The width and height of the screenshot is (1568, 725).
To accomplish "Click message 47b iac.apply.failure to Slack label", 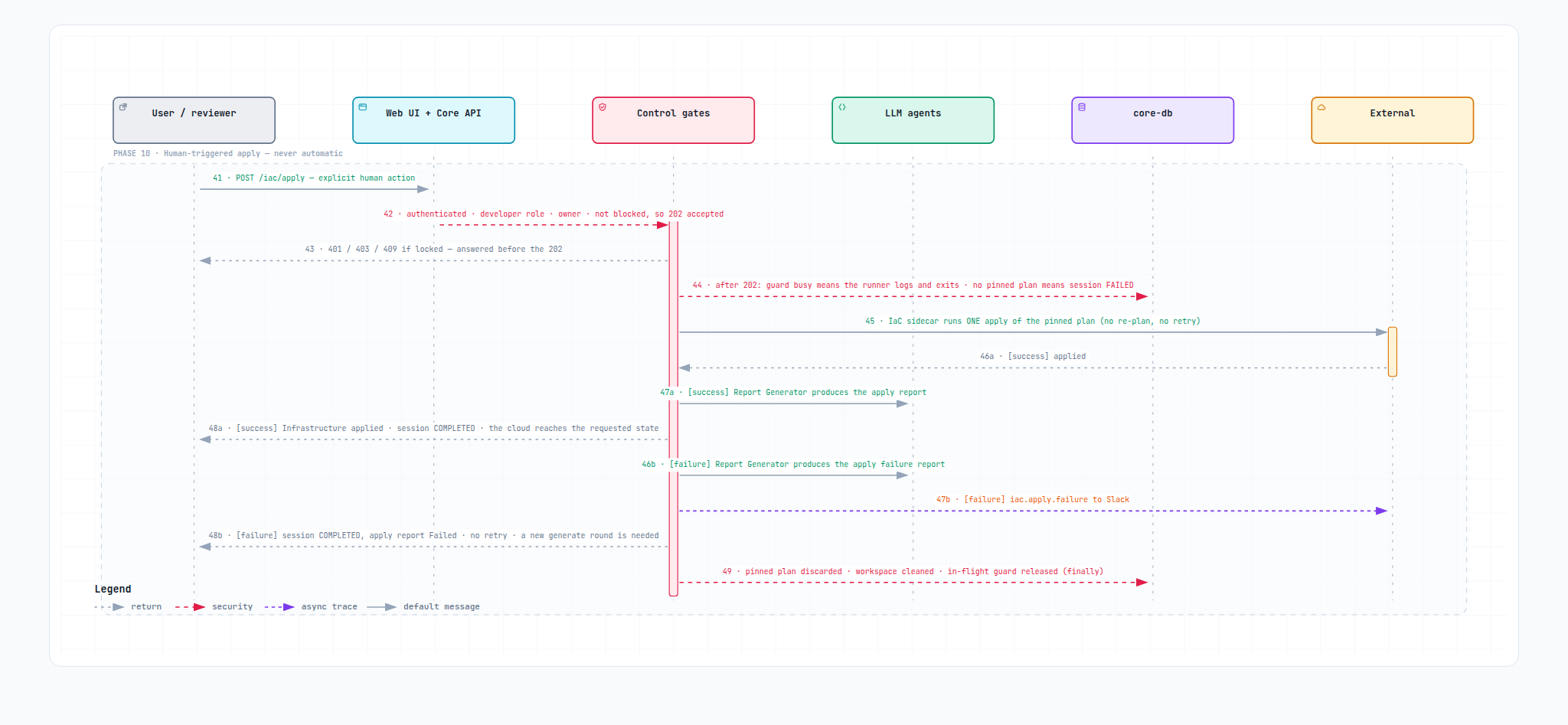I will click(1033, 499).
